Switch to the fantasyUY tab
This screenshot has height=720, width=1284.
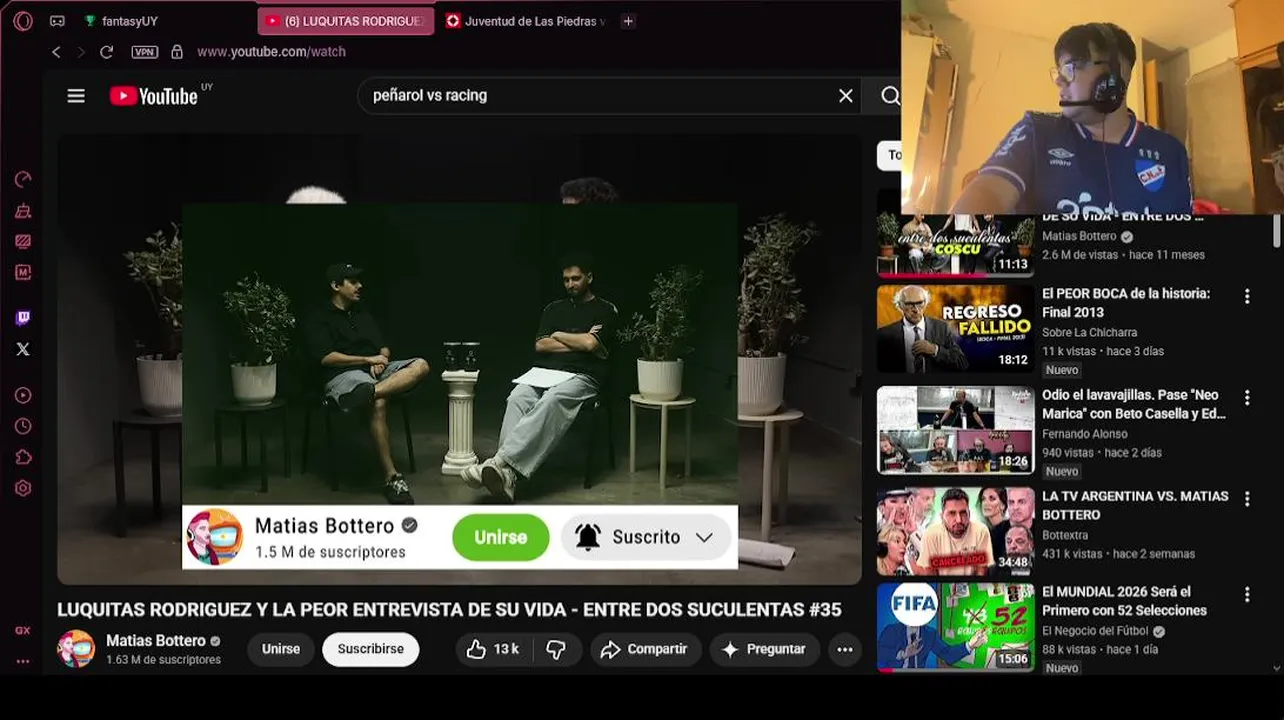(129, 21)
